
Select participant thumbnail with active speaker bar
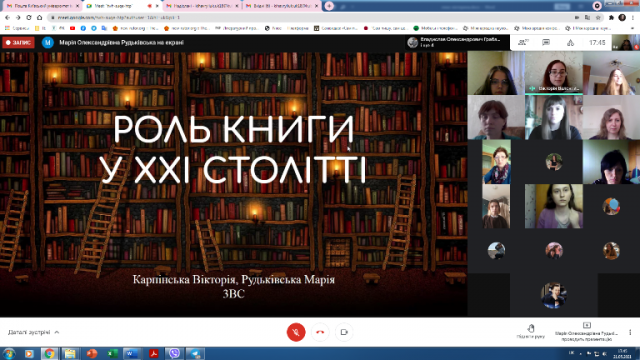pyautogui.click(x=553, y=73)
